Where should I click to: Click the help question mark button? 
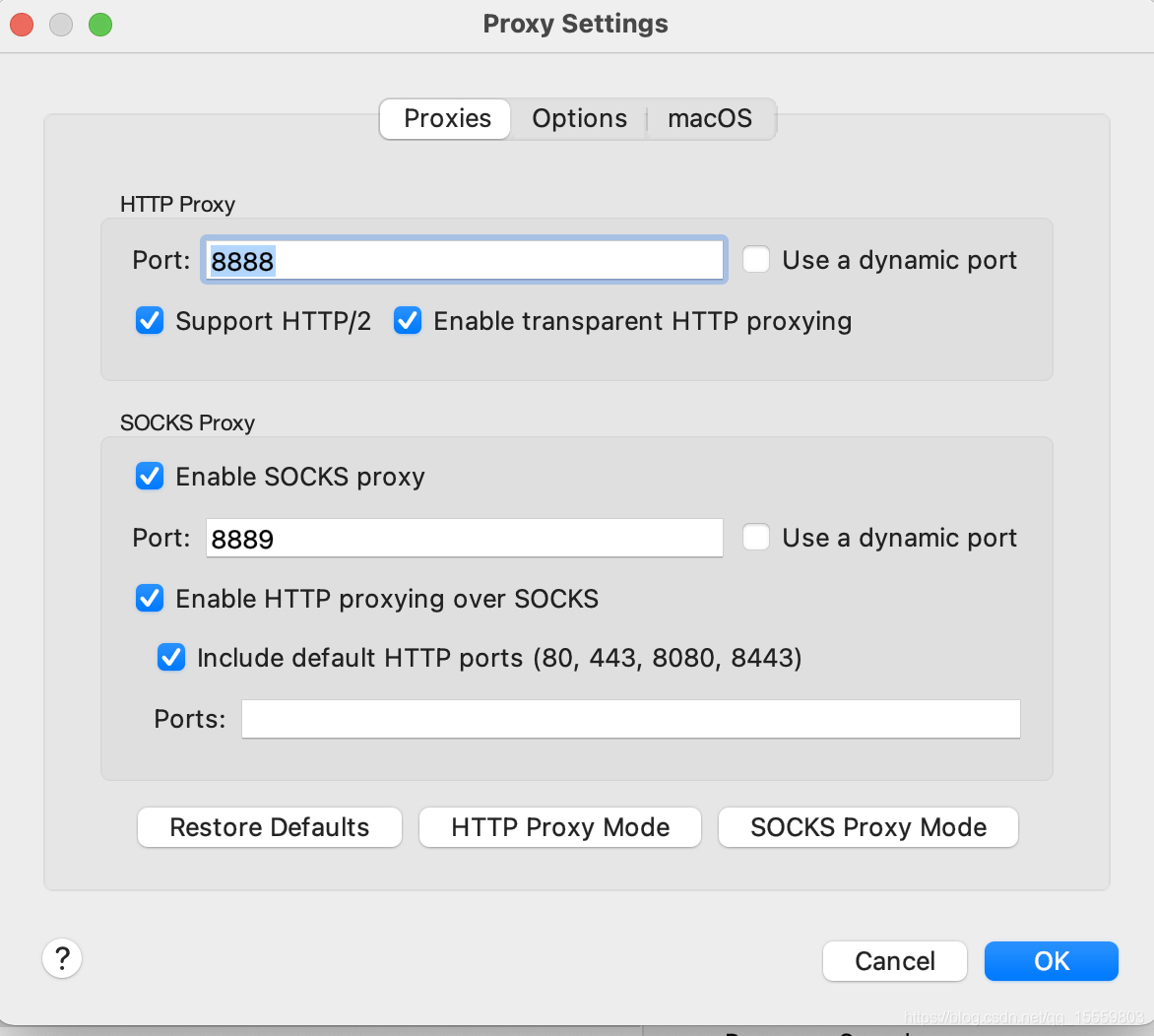pos(62,957)
